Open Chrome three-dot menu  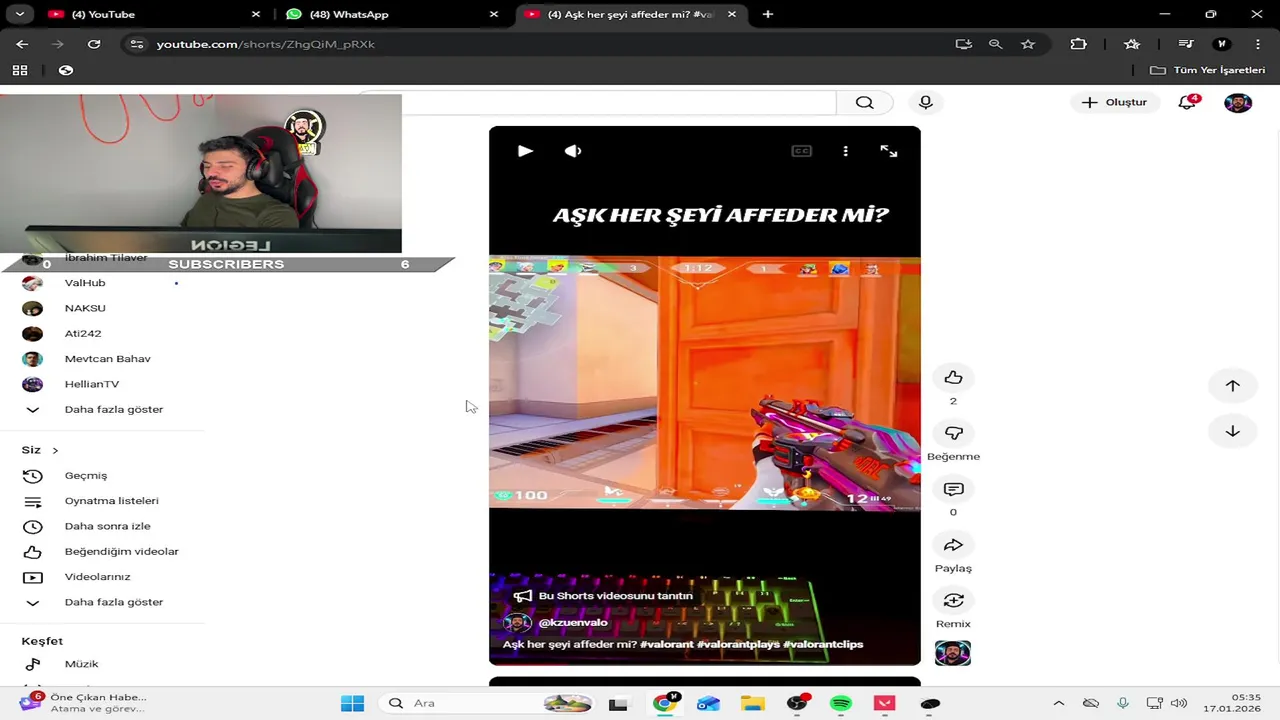(1257, 44)
